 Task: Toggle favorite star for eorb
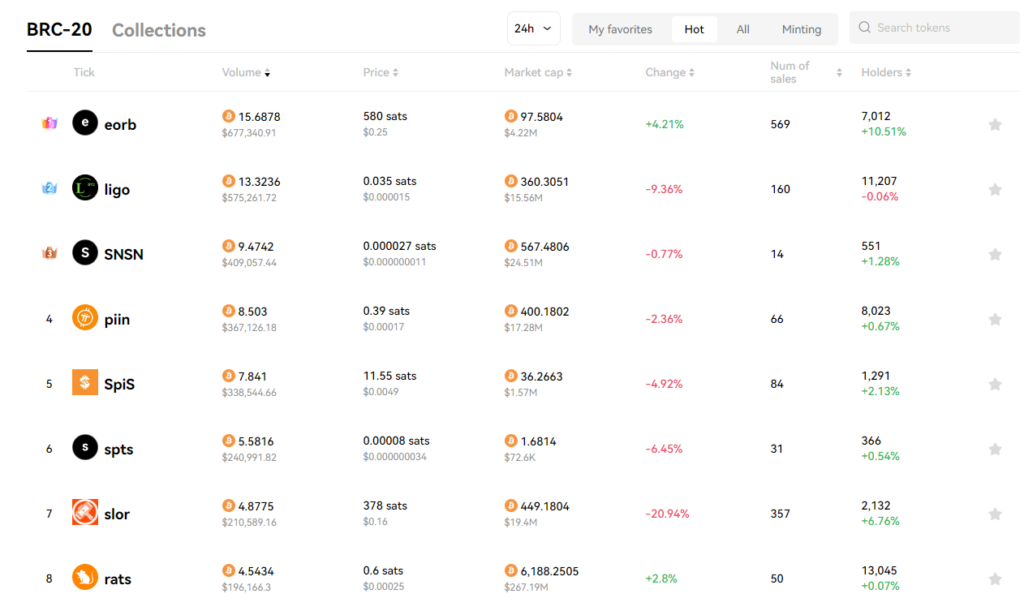pos(995,124)
